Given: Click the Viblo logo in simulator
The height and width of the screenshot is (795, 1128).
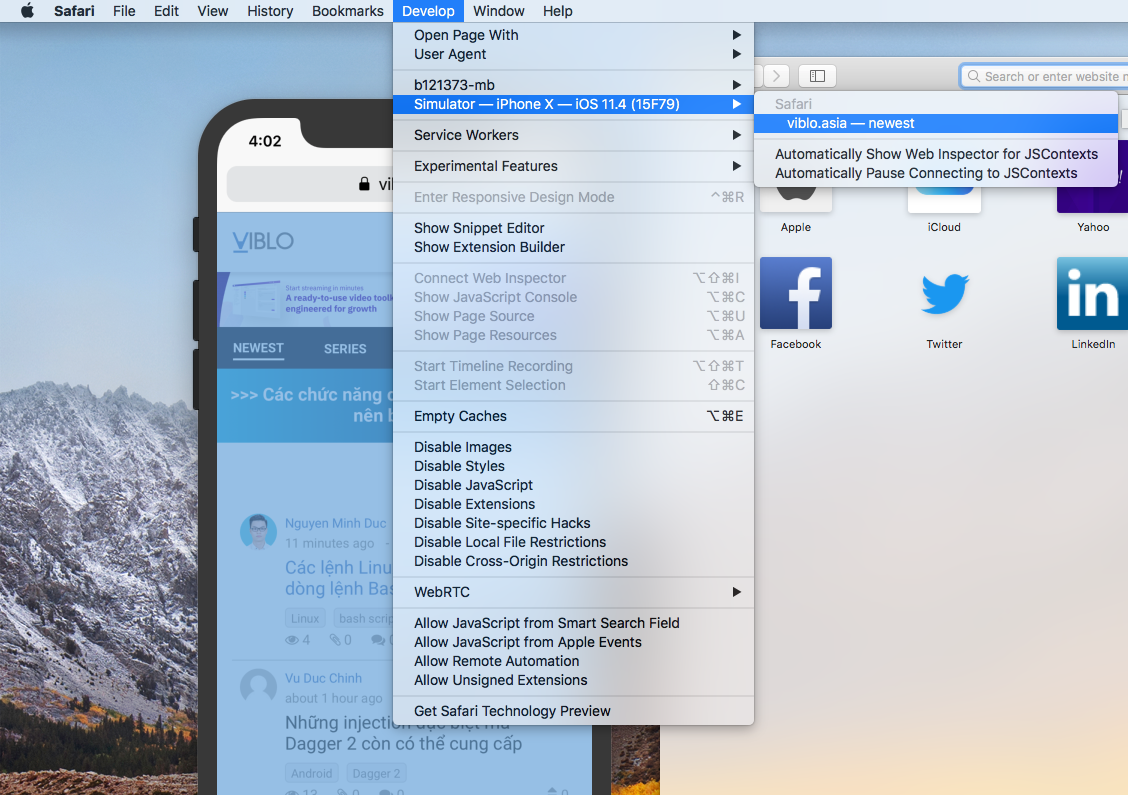Looking at the screenshot, I should coord(263,241).
